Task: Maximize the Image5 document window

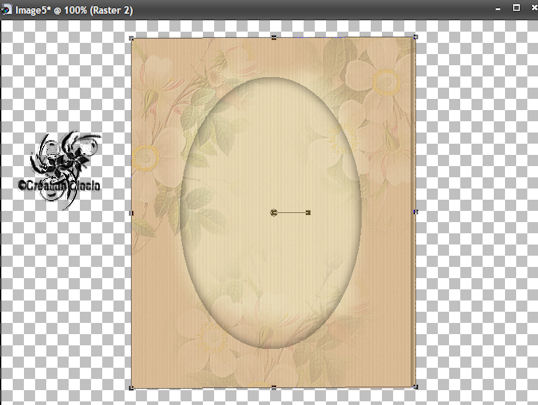Action: (x=516, y=8)
